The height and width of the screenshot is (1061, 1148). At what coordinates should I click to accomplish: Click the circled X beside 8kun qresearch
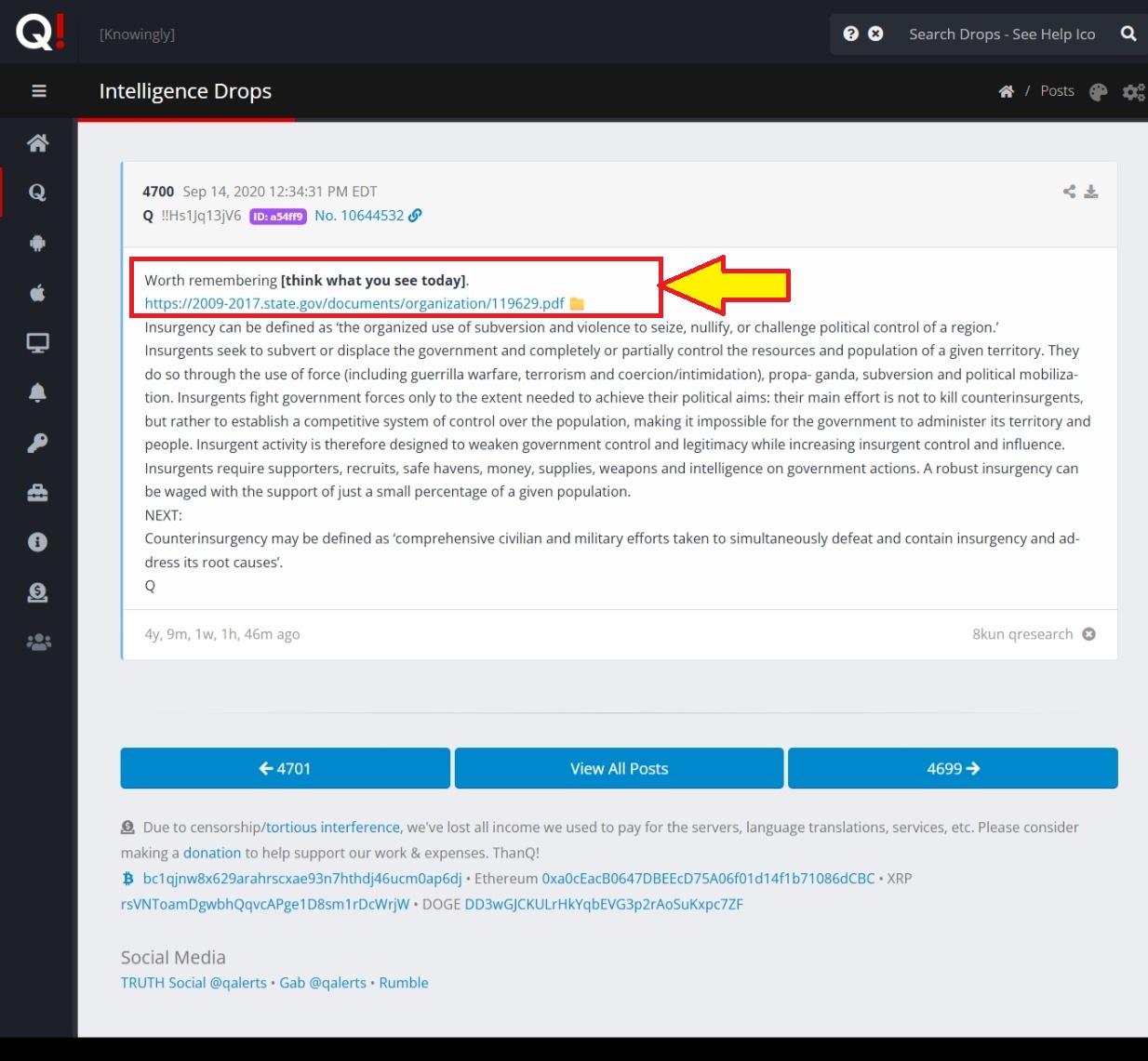(x=1088, y=634)
